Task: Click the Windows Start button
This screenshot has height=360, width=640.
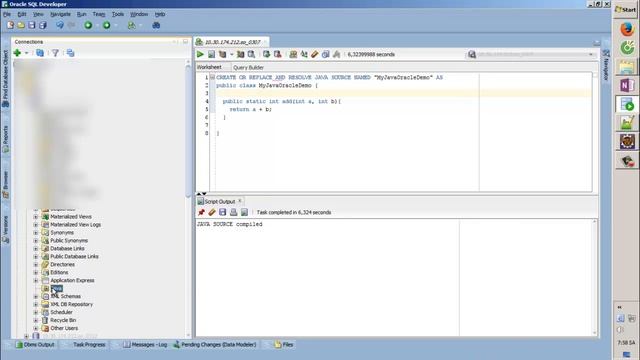Action: [x=625, y=9]
